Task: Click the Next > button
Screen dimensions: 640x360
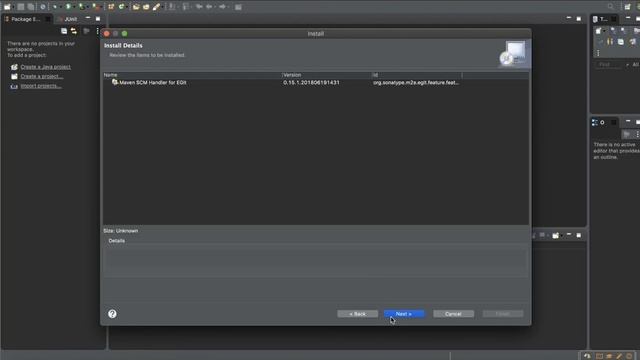Action: (404, 314)
